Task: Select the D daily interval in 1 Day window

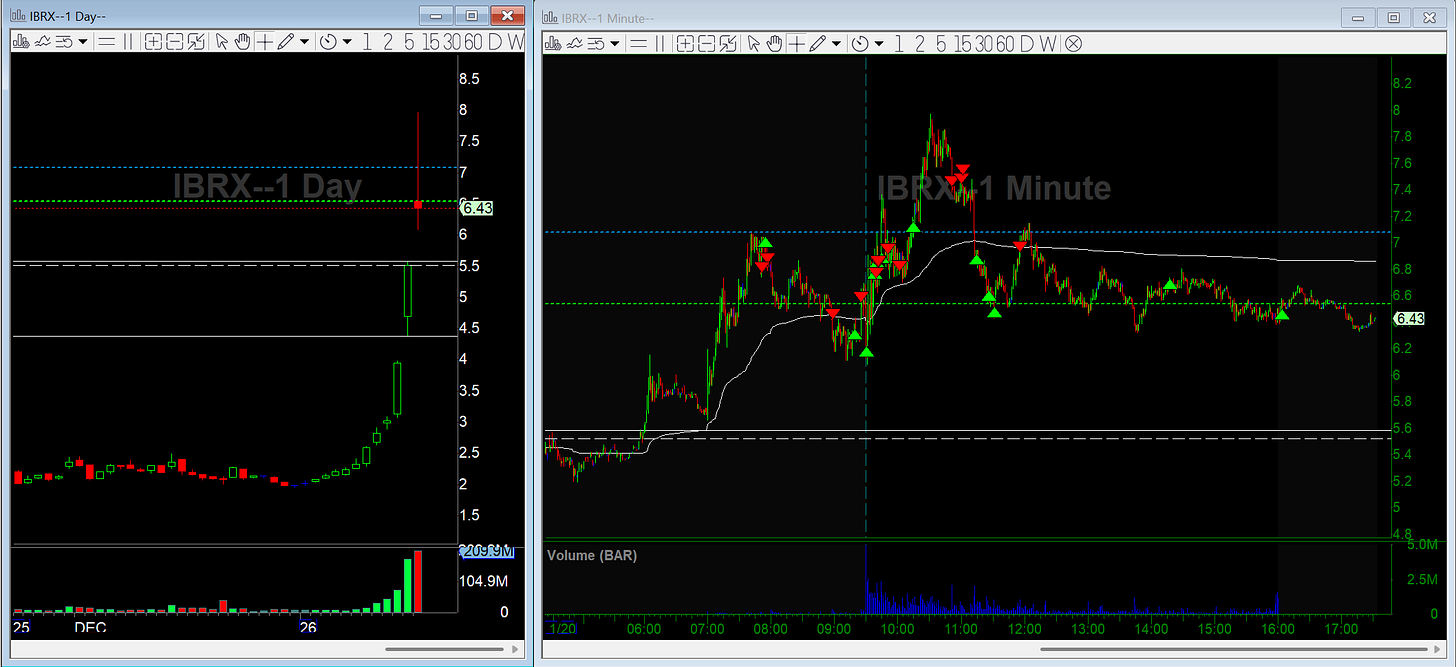Action: pyautogui.click(x=495, y=42)
